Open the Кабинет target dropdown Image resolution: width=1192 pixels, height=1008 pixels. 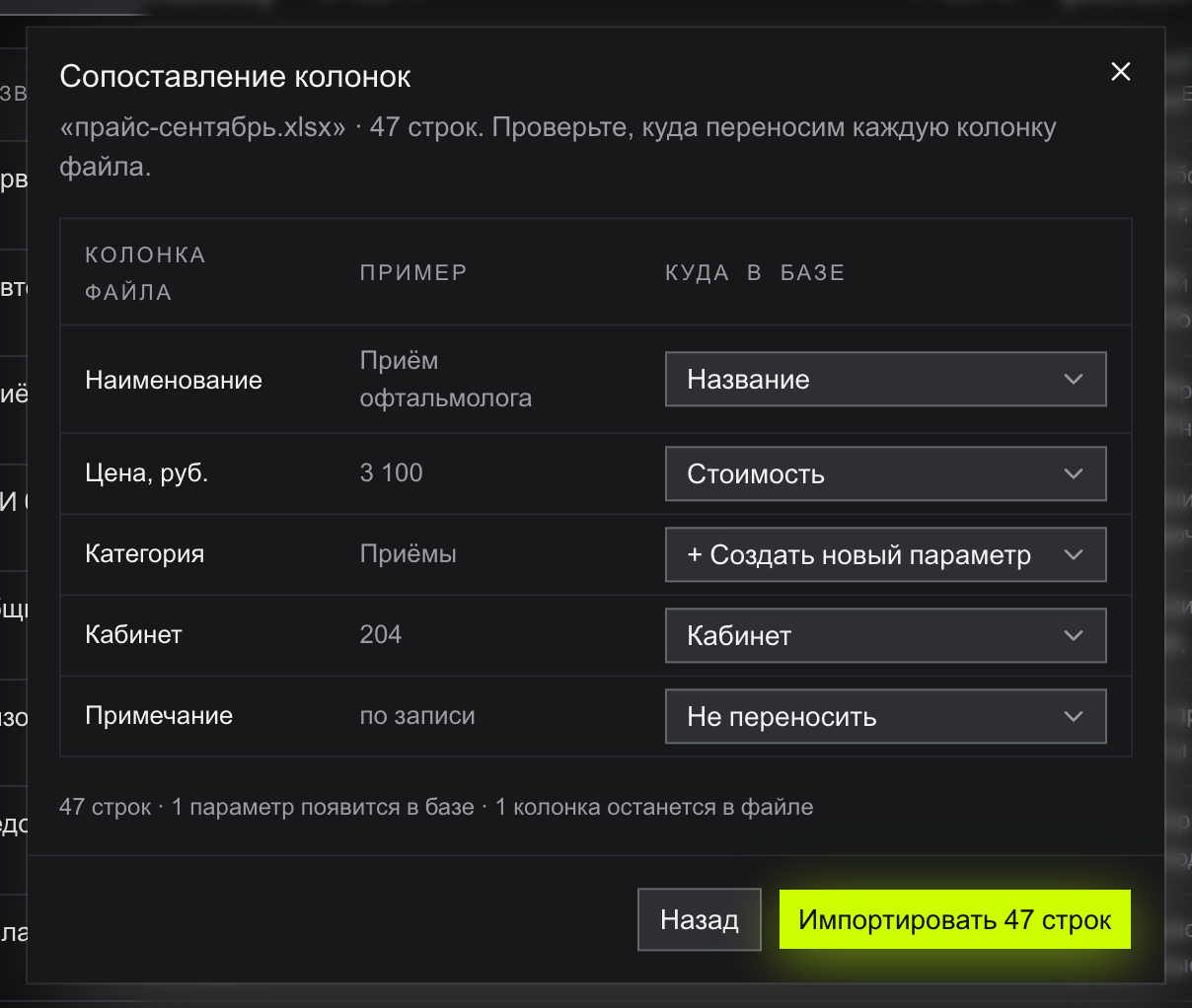(885, 635)
